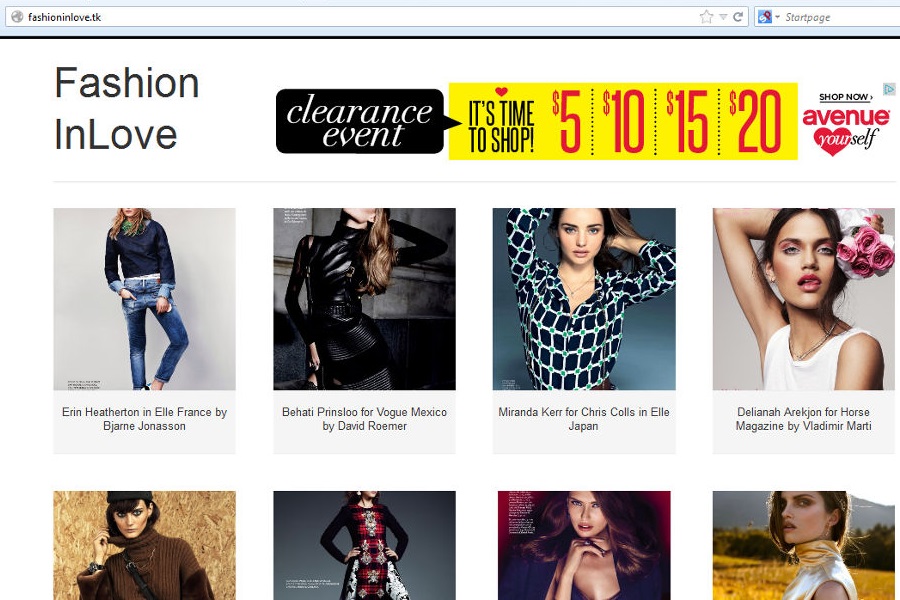Click the Startpage search engine icon
This screenshot has height=600, width=900.
coord(765,17)
